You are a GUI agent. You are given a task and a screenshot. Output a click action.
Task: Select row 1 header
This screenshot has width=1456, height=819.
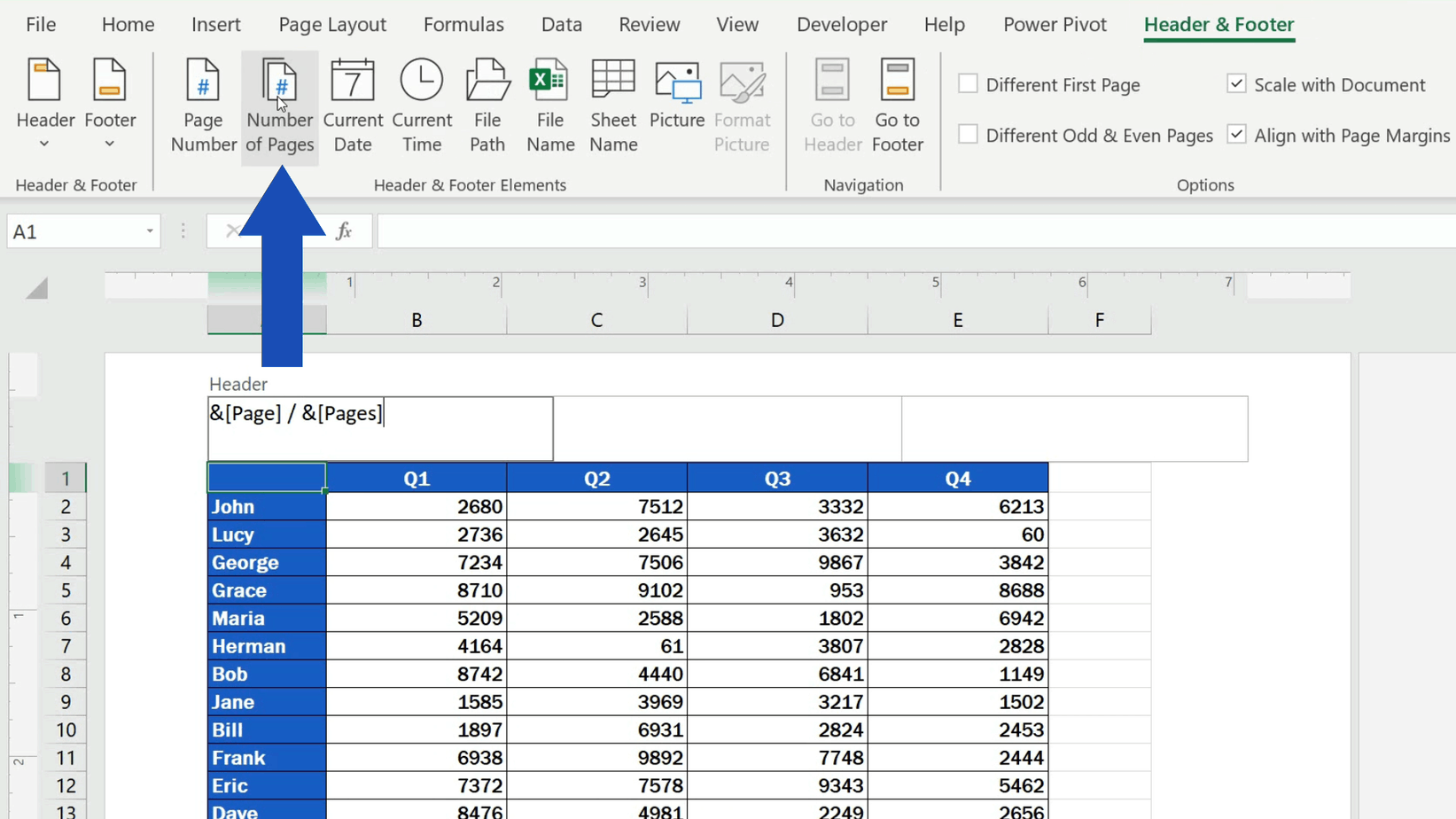[x=66, y=479]
